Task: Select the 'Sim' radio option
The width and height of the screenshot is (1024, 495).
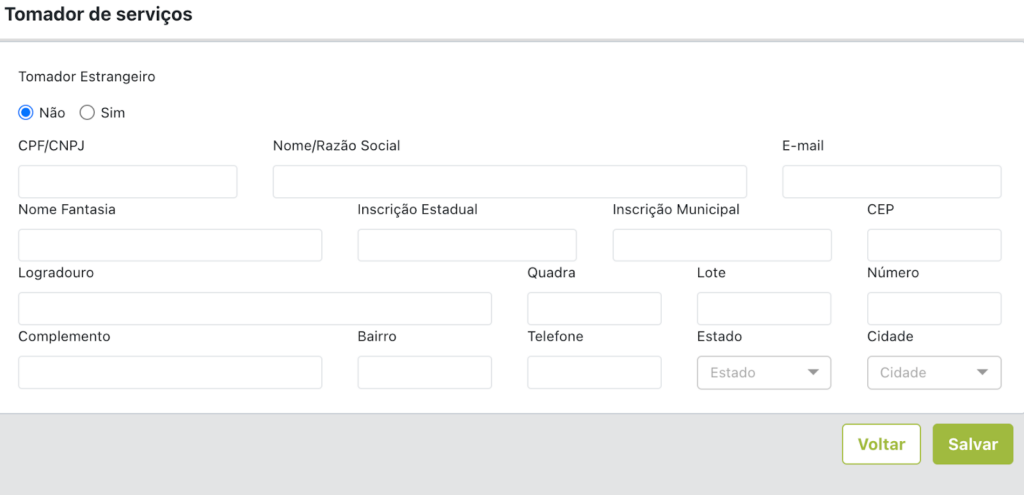Action: pyautogui.click(x=87, y=113)
